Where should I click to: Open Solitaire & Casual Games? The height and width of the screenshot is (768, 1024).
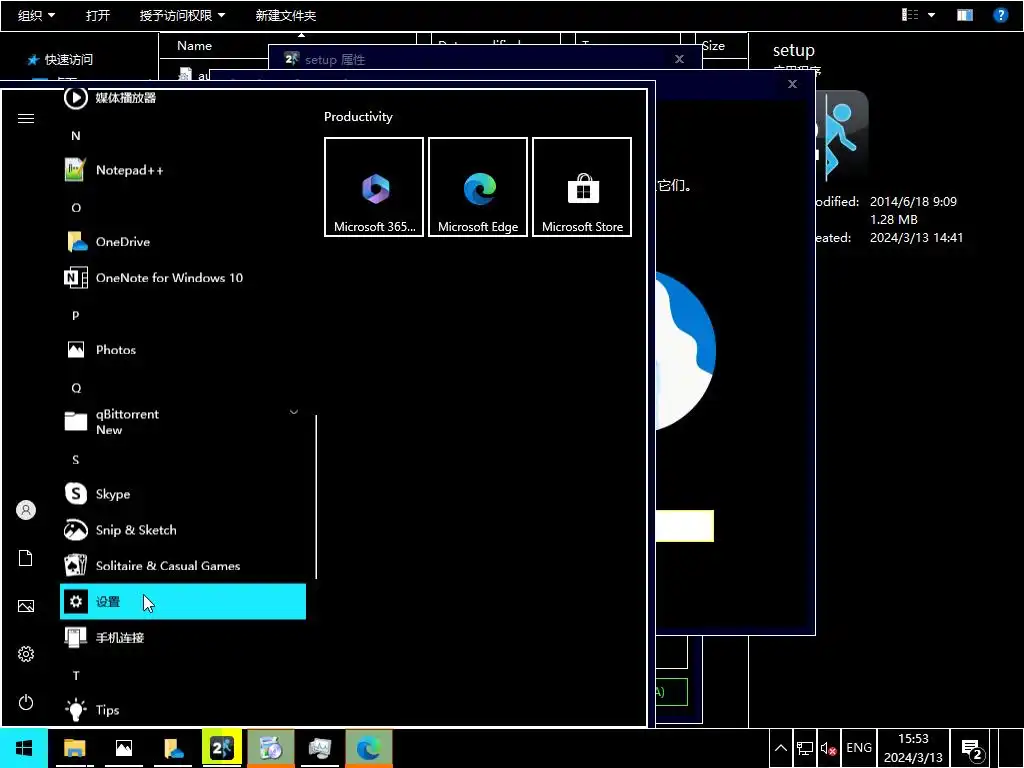click(x=183, y=566)
